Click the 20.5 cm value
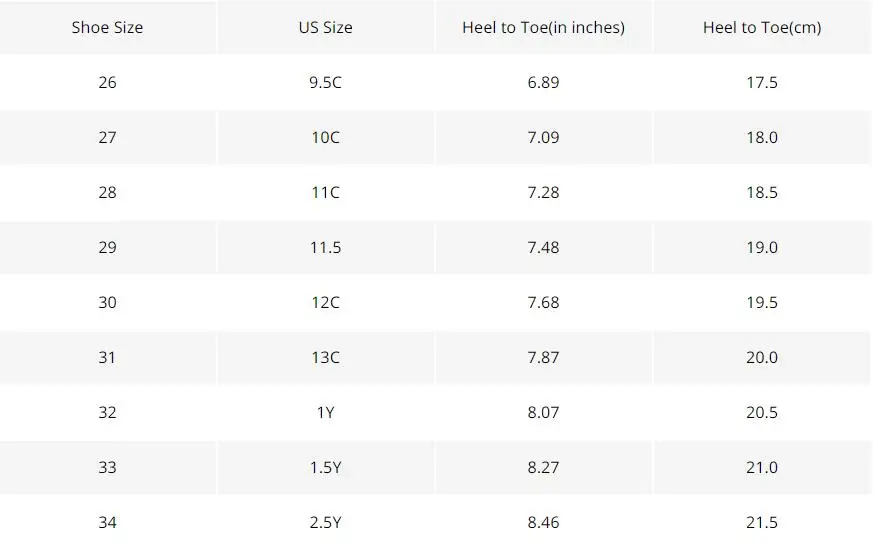This screenshot has width=873, height=551. click(x=762, y=412)
